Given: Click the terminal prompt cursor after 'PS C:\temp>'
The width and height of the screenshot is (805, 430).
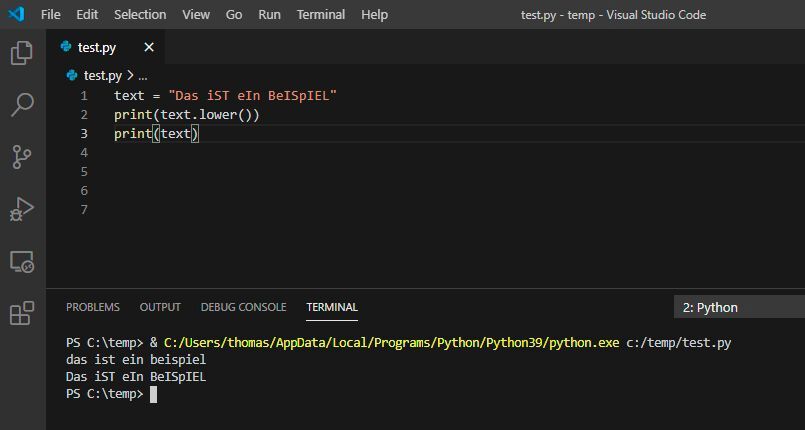Looking at the screenshot, I should [x=153, y=394].
